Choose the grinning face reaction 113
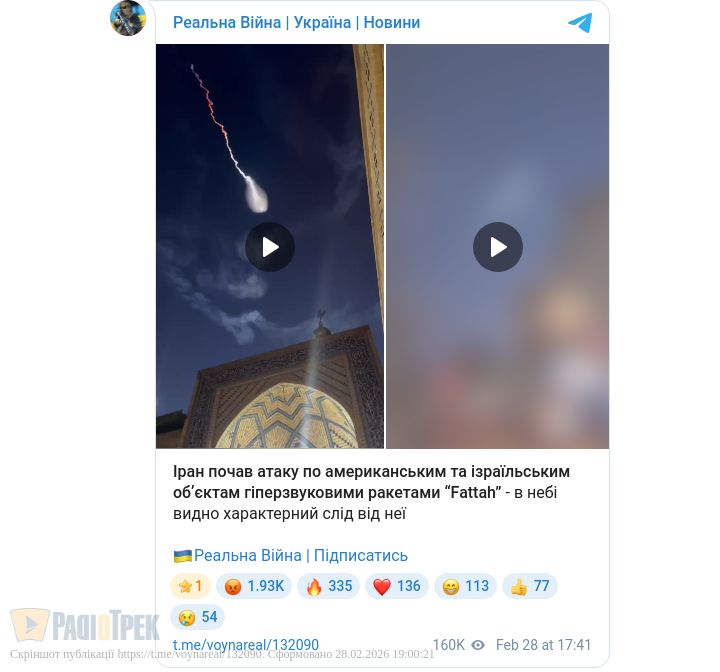 click(x=466, y=586)
